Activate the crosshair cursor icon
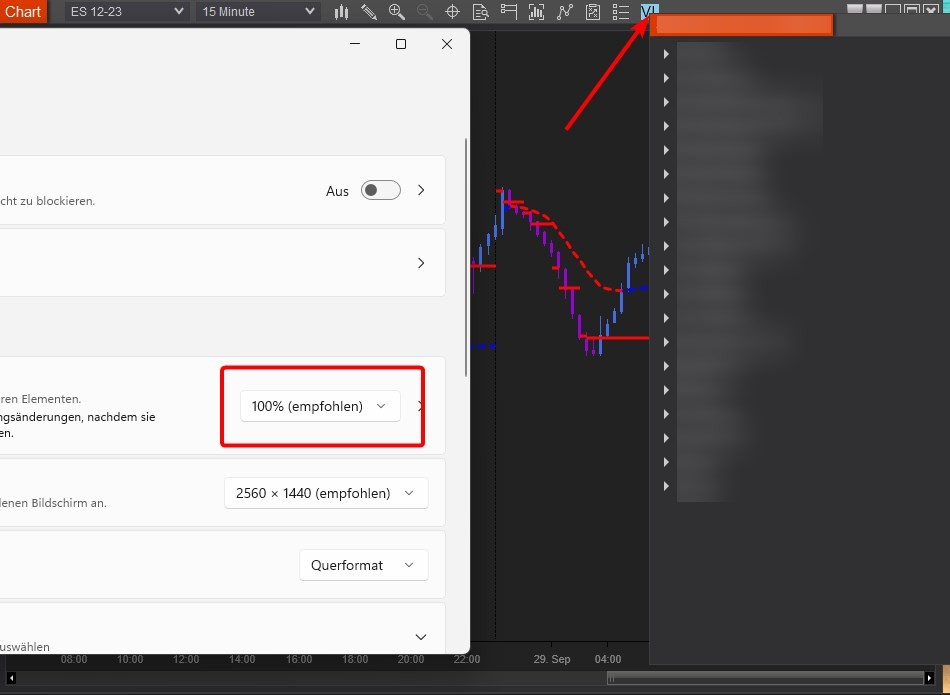Image resolution: width=950 pixels, height=695 pixels. [452, 12]
